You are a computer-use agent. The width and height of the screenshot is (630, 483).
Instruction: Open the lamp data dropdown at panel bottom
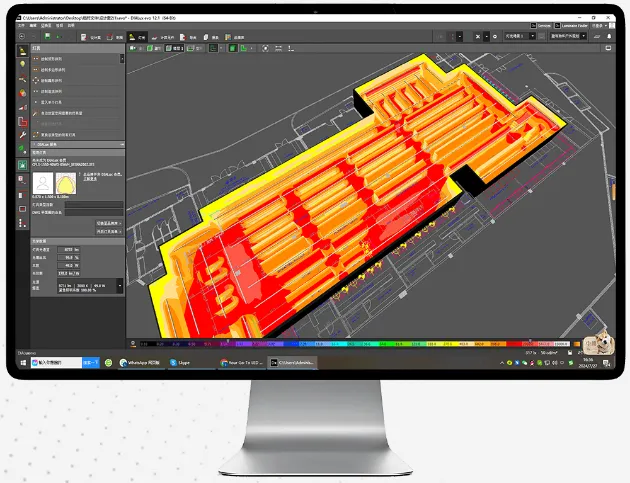tap(119, 286)
